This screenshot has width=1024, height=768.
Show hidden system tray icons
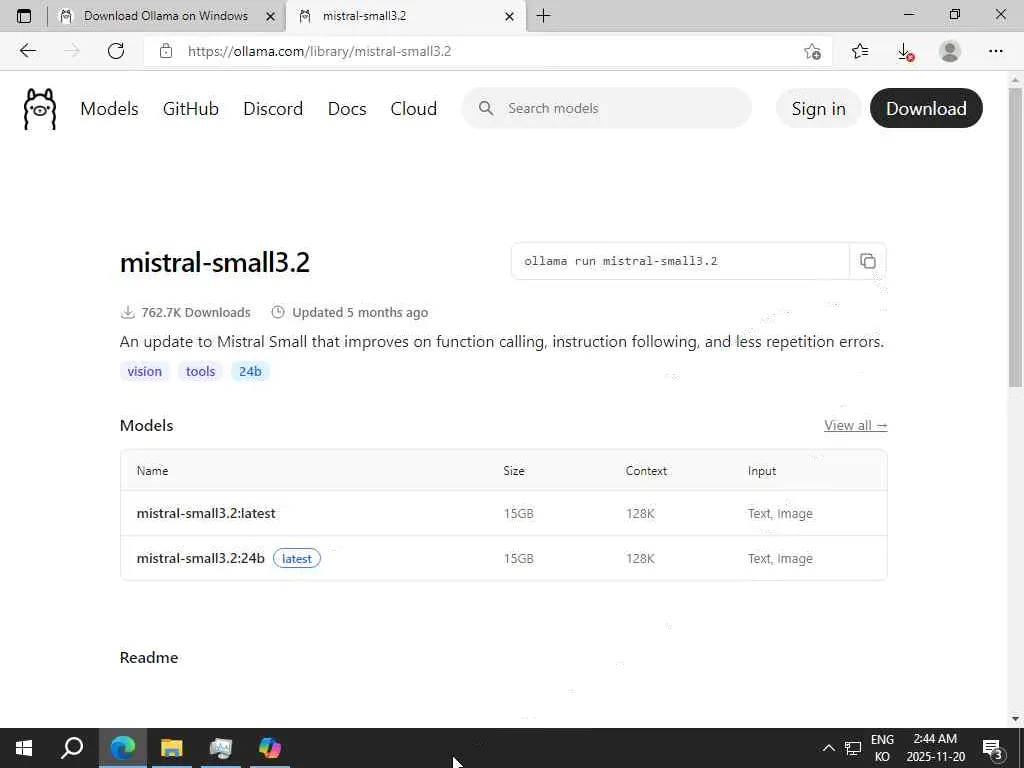pos(828,748)
